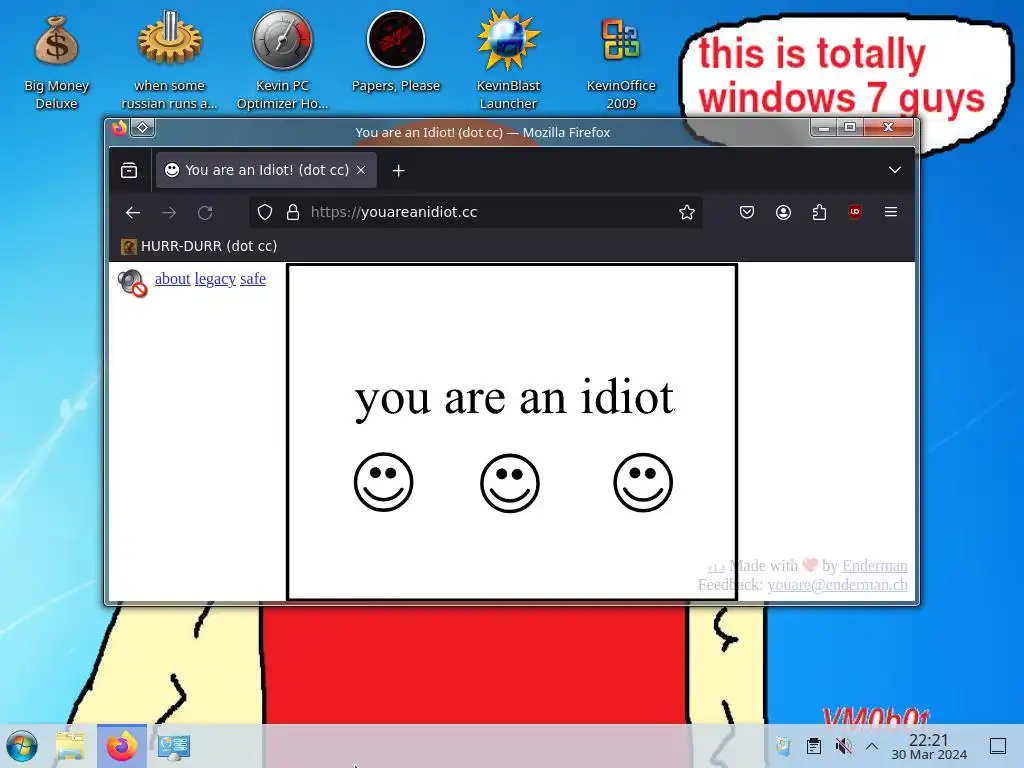The image size is (1024, 768).
Task: Click the Save to Pocket icon
Action: [746, 212]
